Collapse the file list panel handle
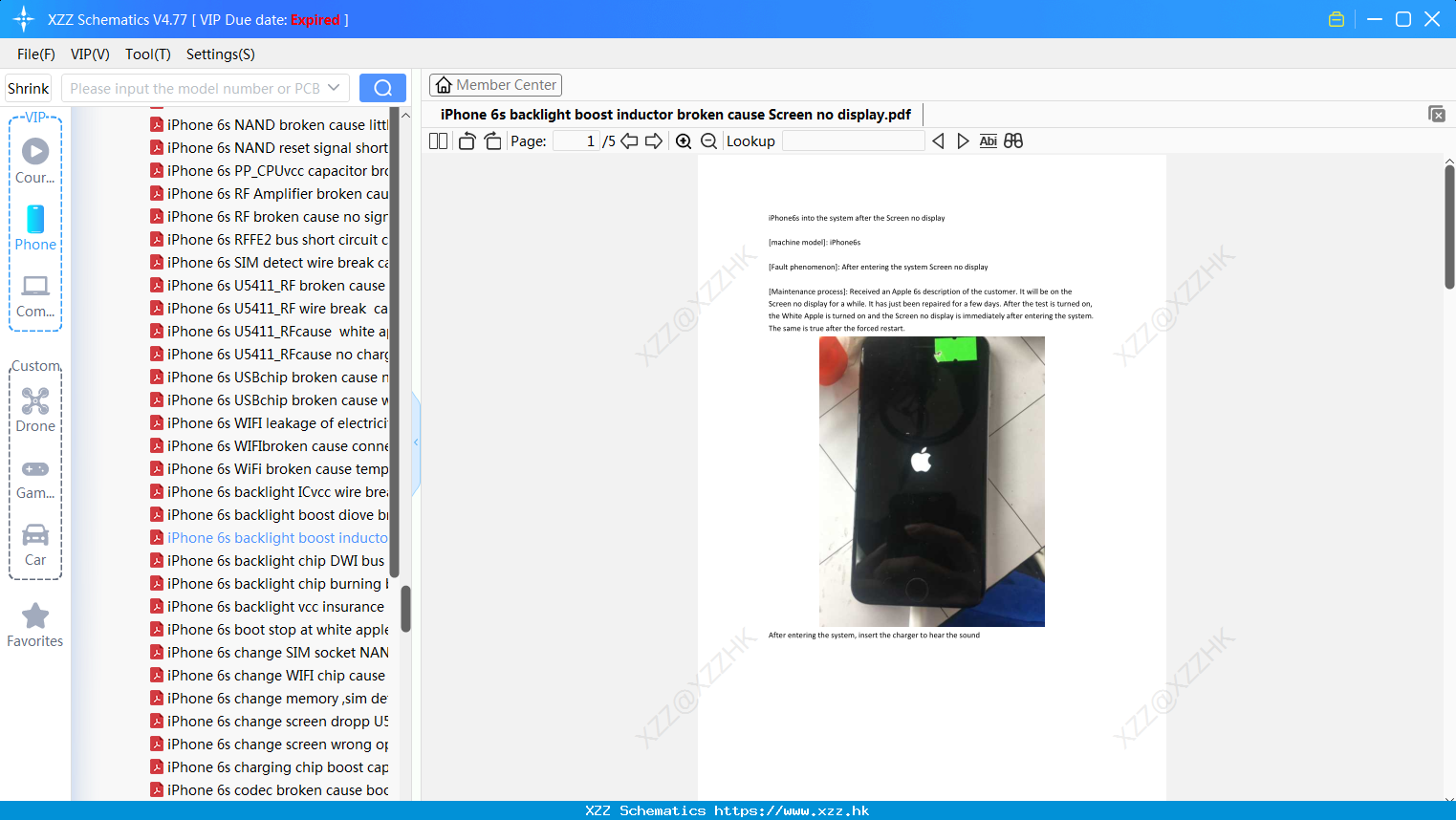This screenshot has width=1456, height=820. (416, 442)
